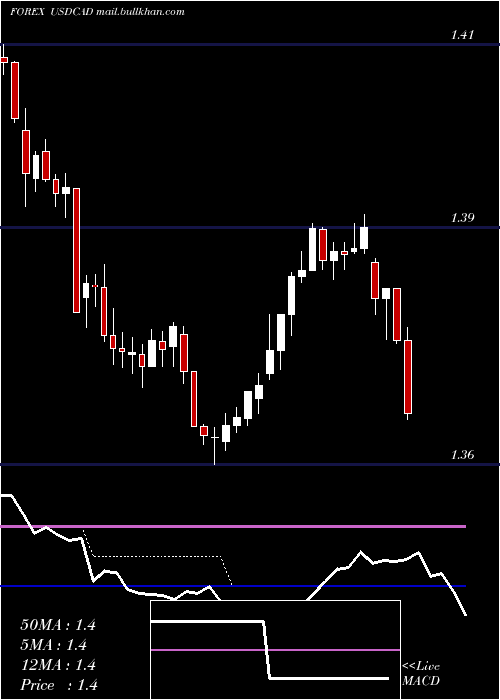500x700 pixels.
Task: Click the 50MA : 1.4 value
Action: click(58, 625)
